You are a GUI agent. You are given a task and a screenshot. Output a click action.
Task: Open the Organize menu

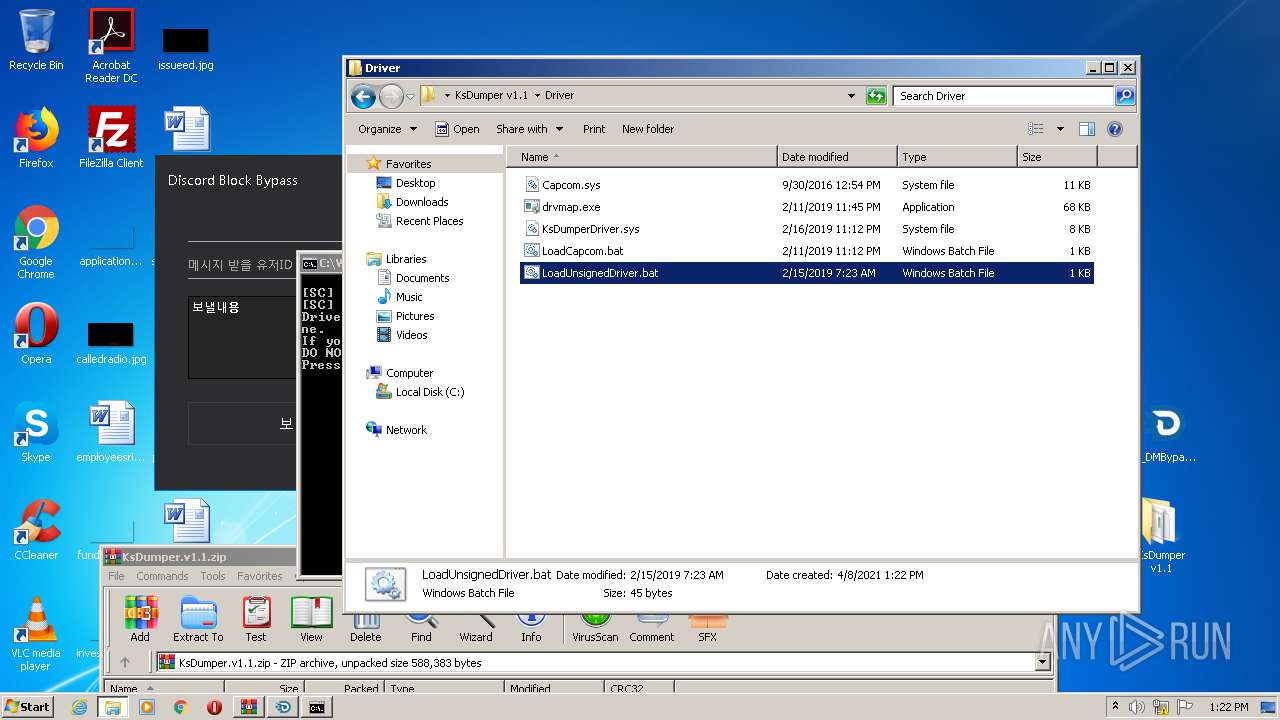point(387,129)
